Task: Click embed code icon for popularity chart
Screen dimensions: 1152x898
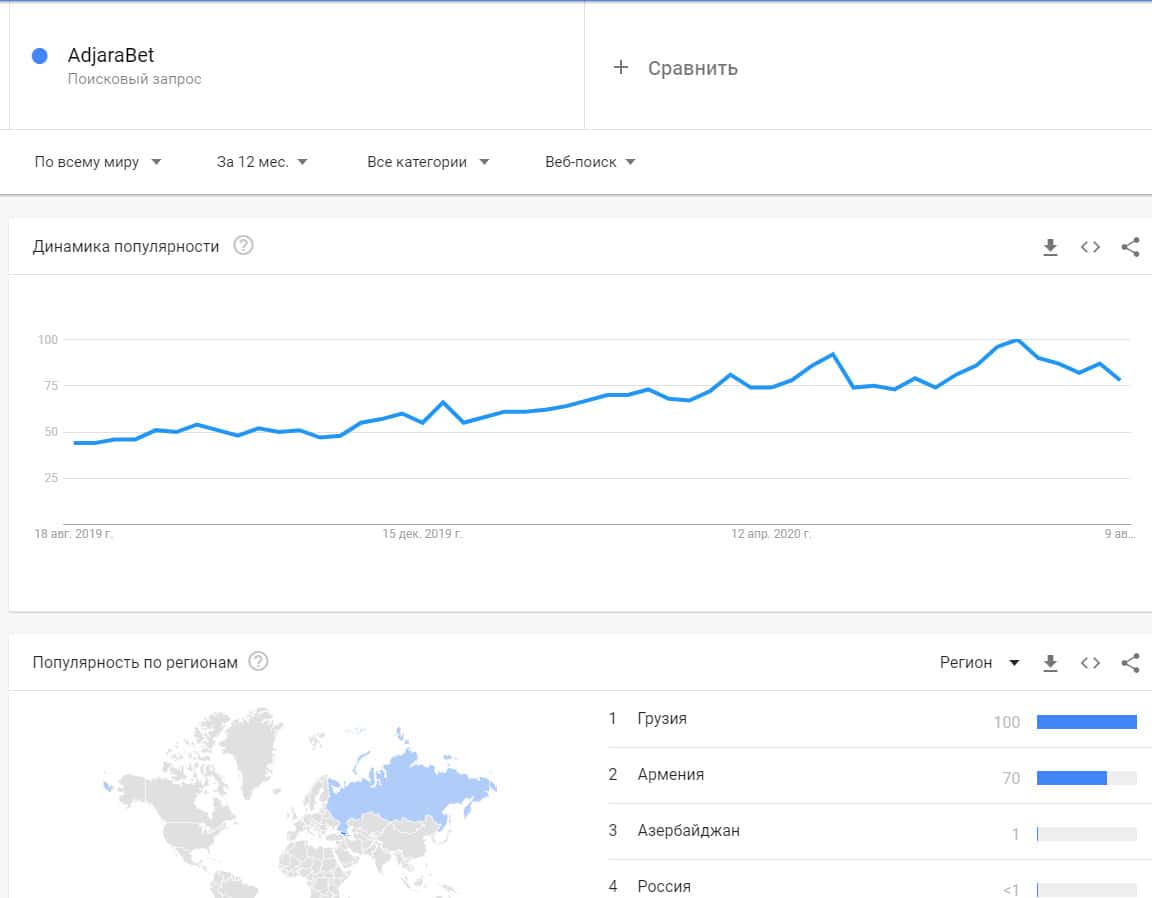Action: tap(1090, 247)
